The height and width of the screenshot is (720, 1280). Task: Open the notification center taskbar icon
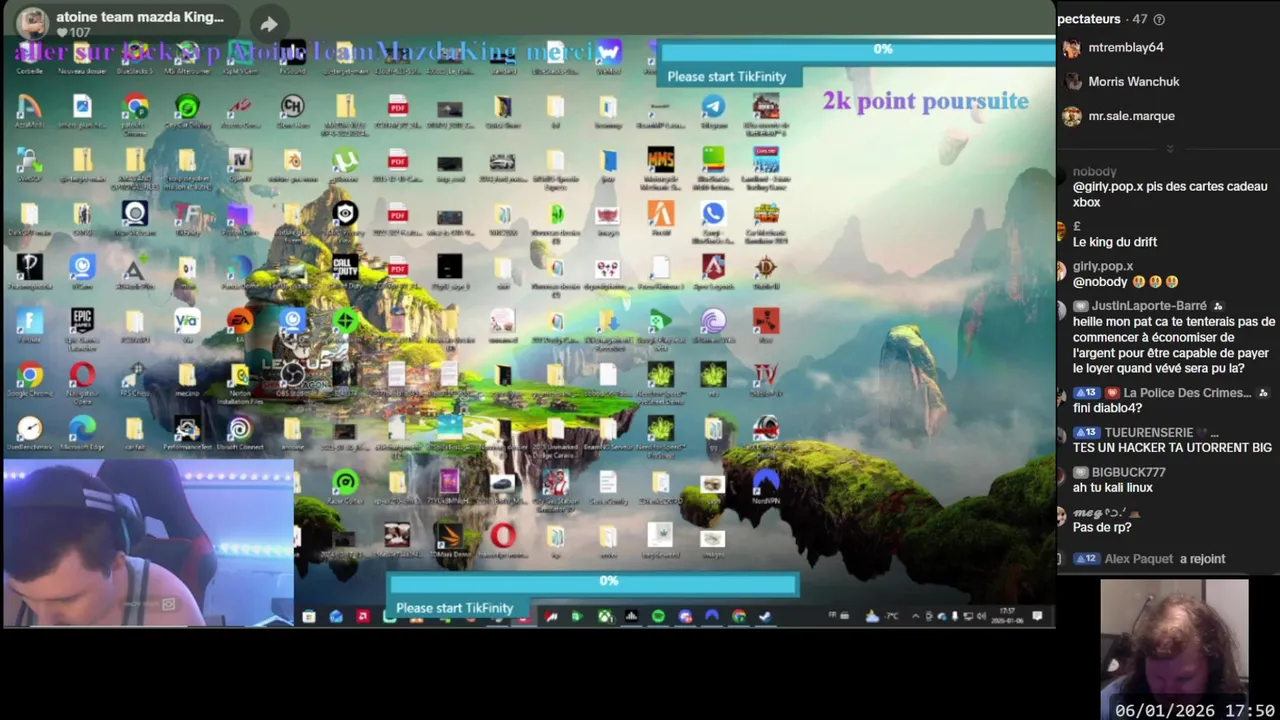coord(1037,616)
